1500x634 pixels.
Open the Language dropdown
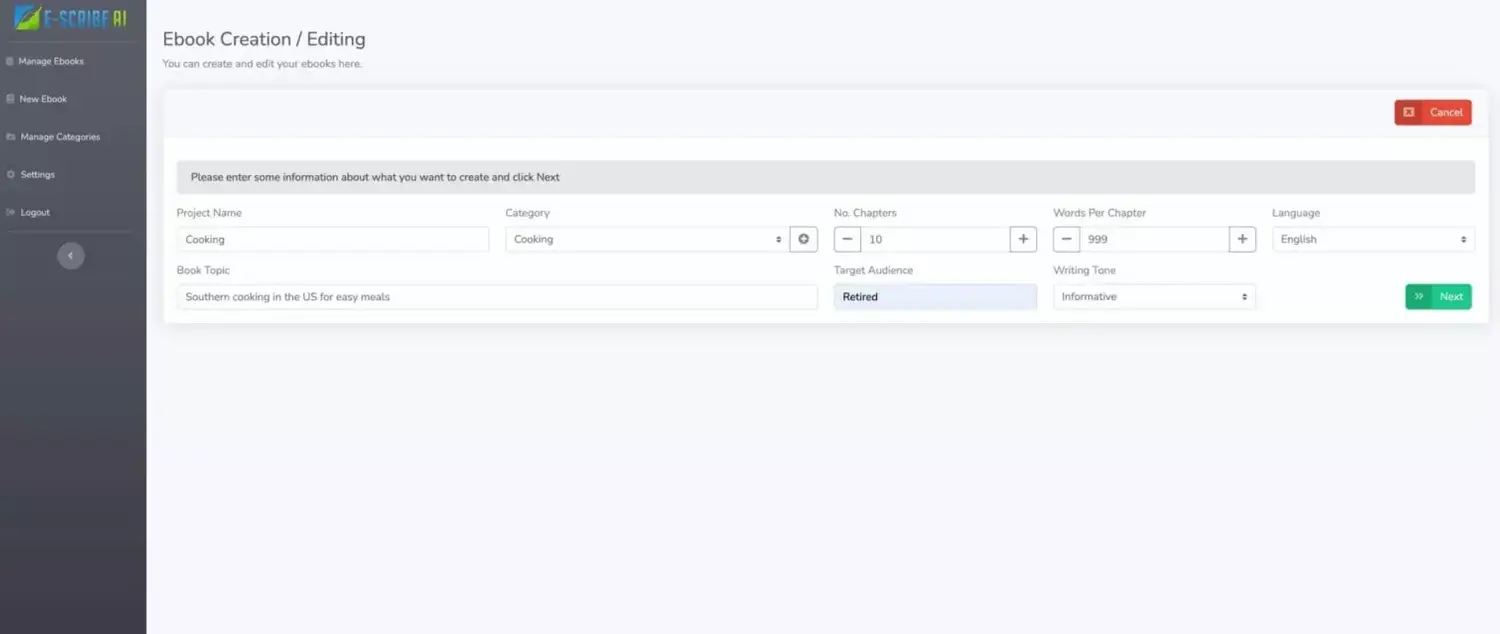(1372, 239)
